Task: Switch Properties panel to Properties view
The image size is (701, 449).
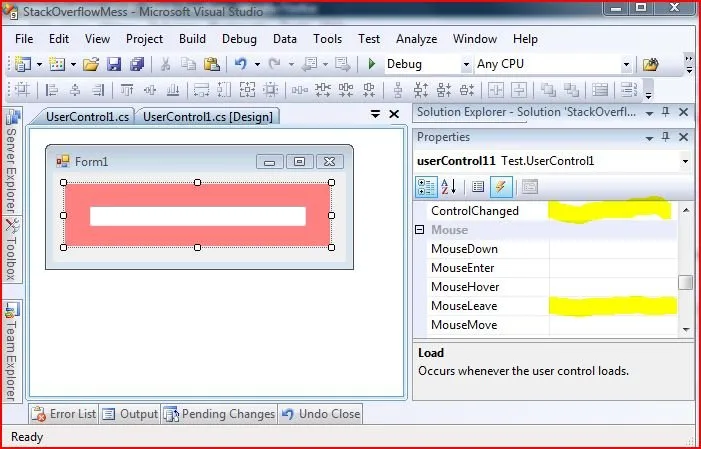Action: point(478,187)
